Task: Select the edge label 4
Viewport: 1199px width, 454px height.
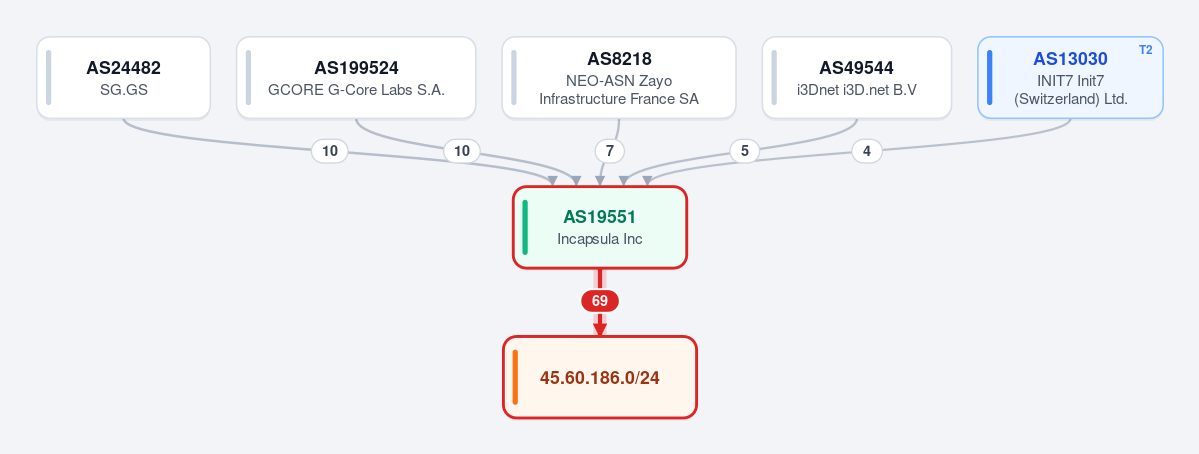Action: click(x=866, y=151)
